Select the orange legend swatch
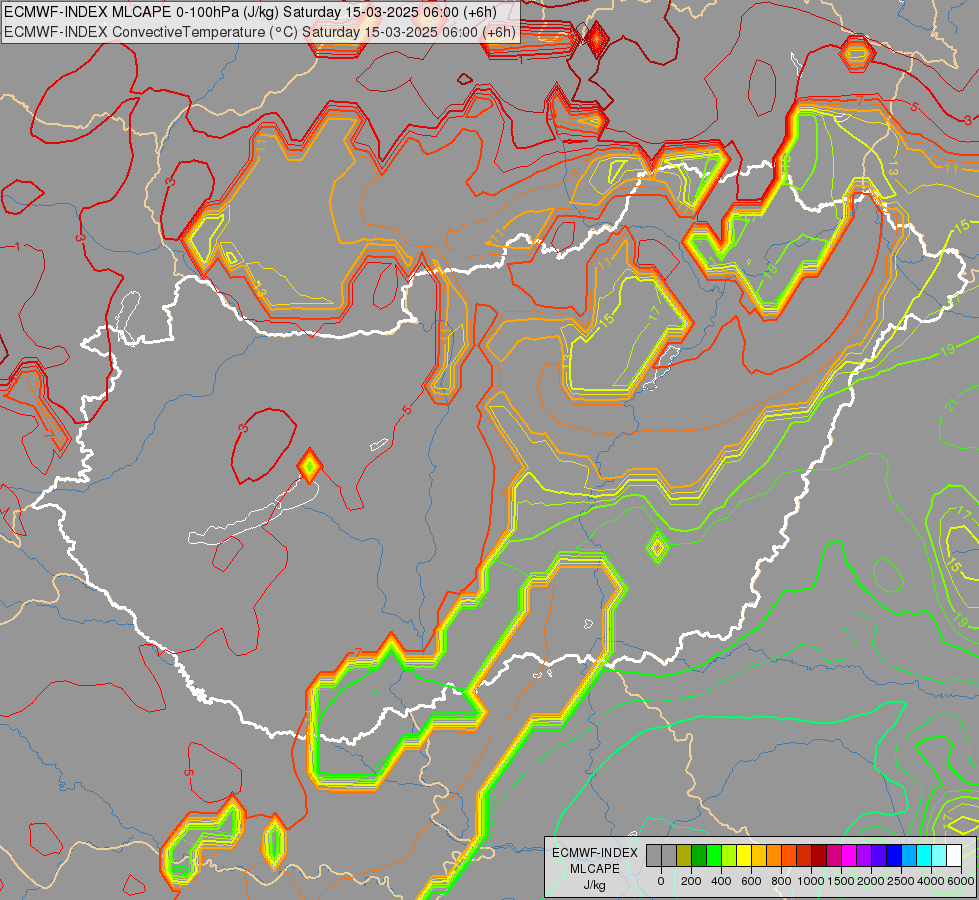 (774, 855)
